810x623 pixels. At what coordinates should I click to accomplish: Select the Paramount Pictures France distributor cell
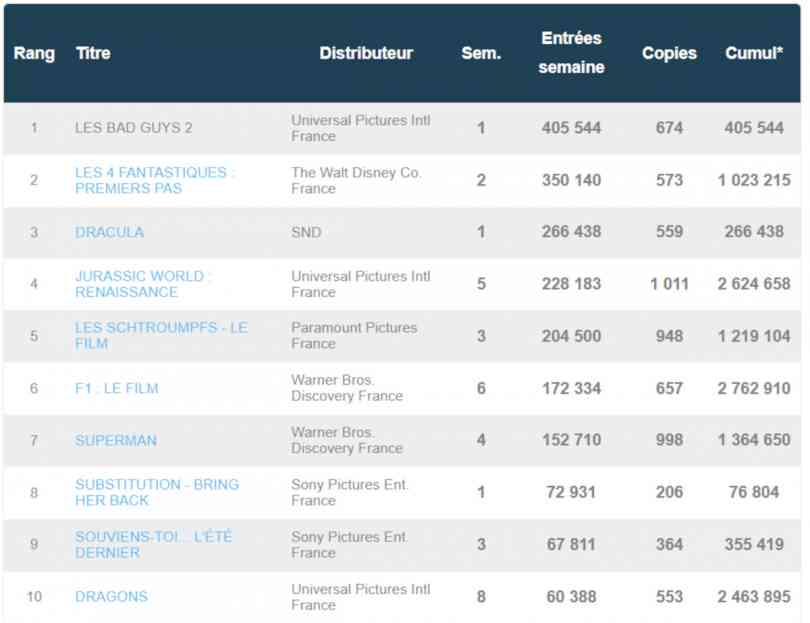[354, 336]
